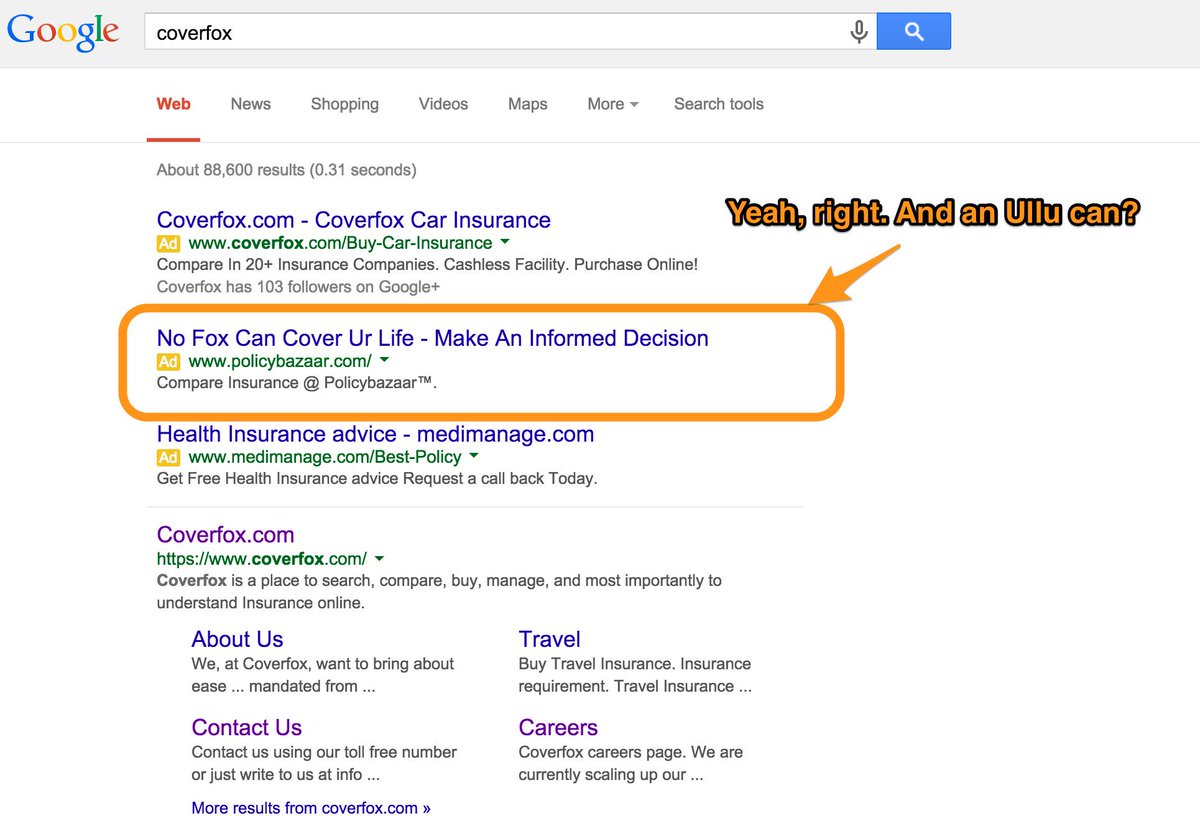Click the About 88,600 results text

[x=286, y=170]
